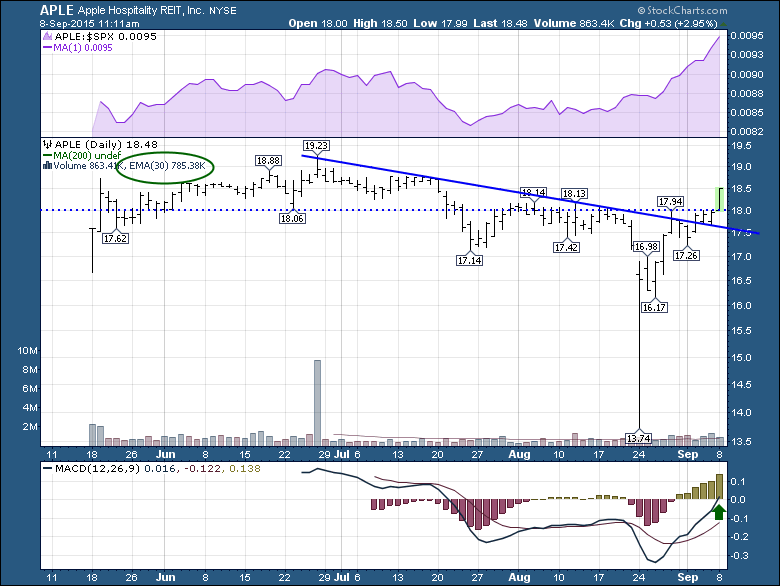Click the APLE ticker symbol in the header
This screenshot has height=586, width=780.
[x=57, y=10]
